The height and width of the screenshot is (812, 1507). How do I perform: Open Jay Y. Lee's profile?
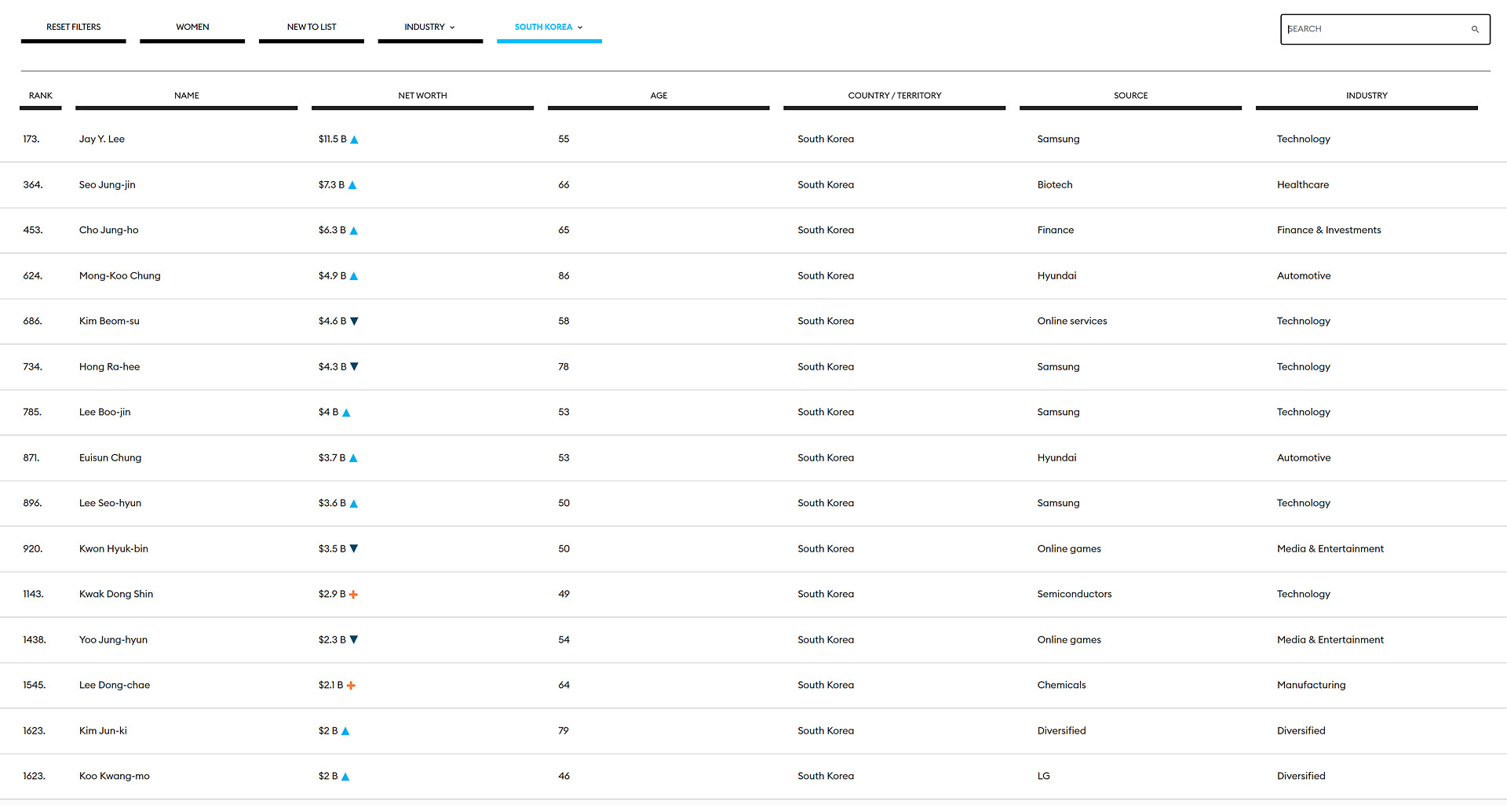click(102, 139)
